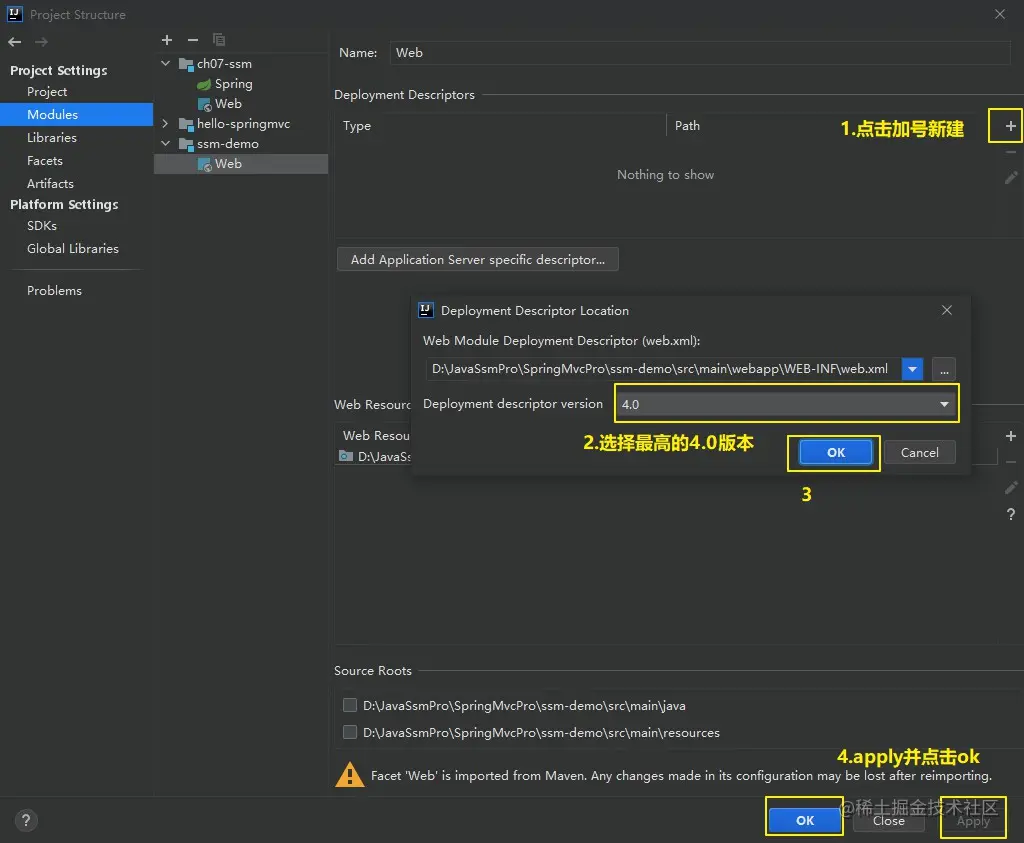Click the facet Name field
1024x843 pixels.
point(700,53)
